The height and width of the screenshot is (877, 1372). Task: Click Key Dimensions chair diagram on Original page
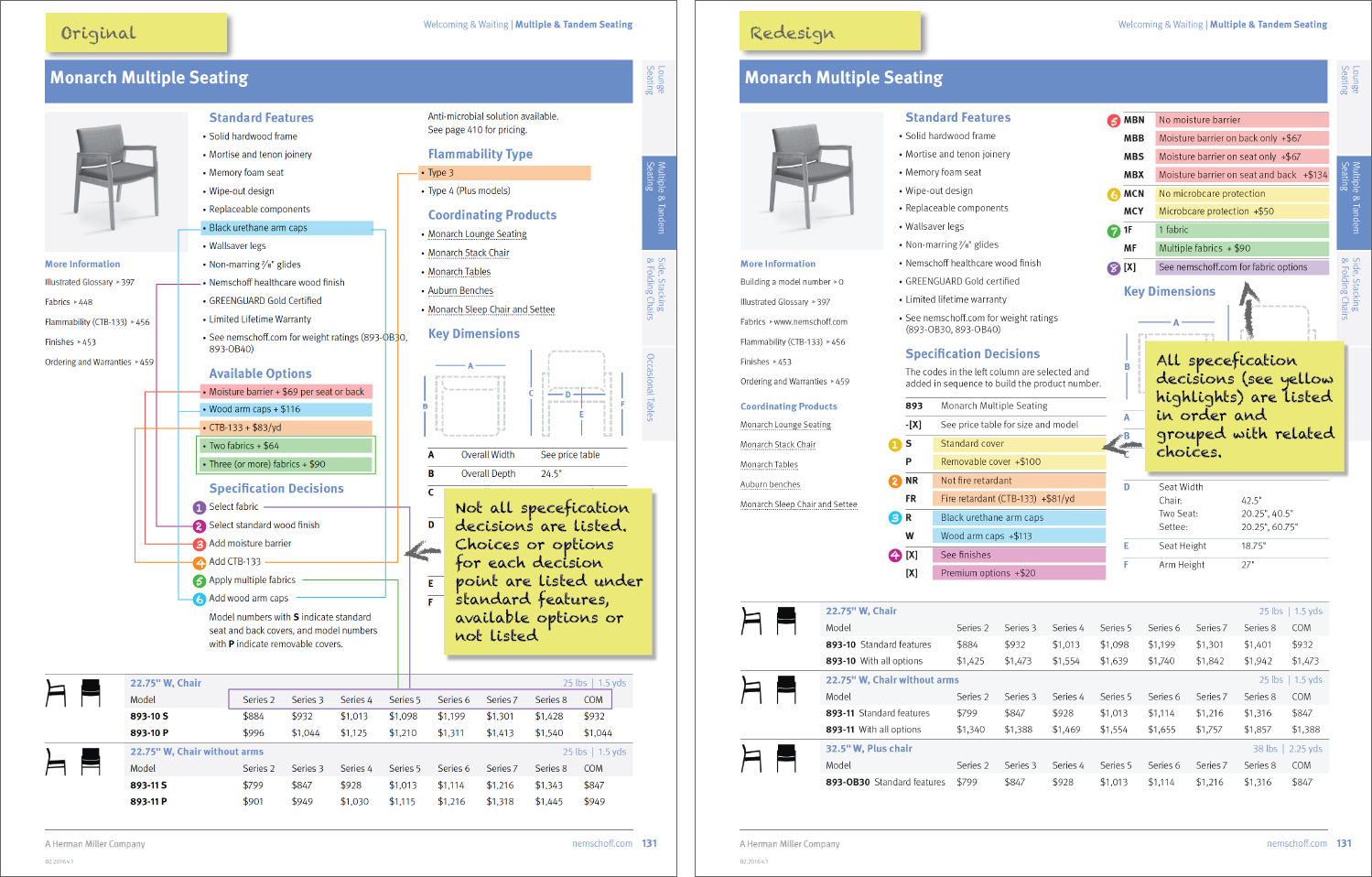[x=524, y=395]
